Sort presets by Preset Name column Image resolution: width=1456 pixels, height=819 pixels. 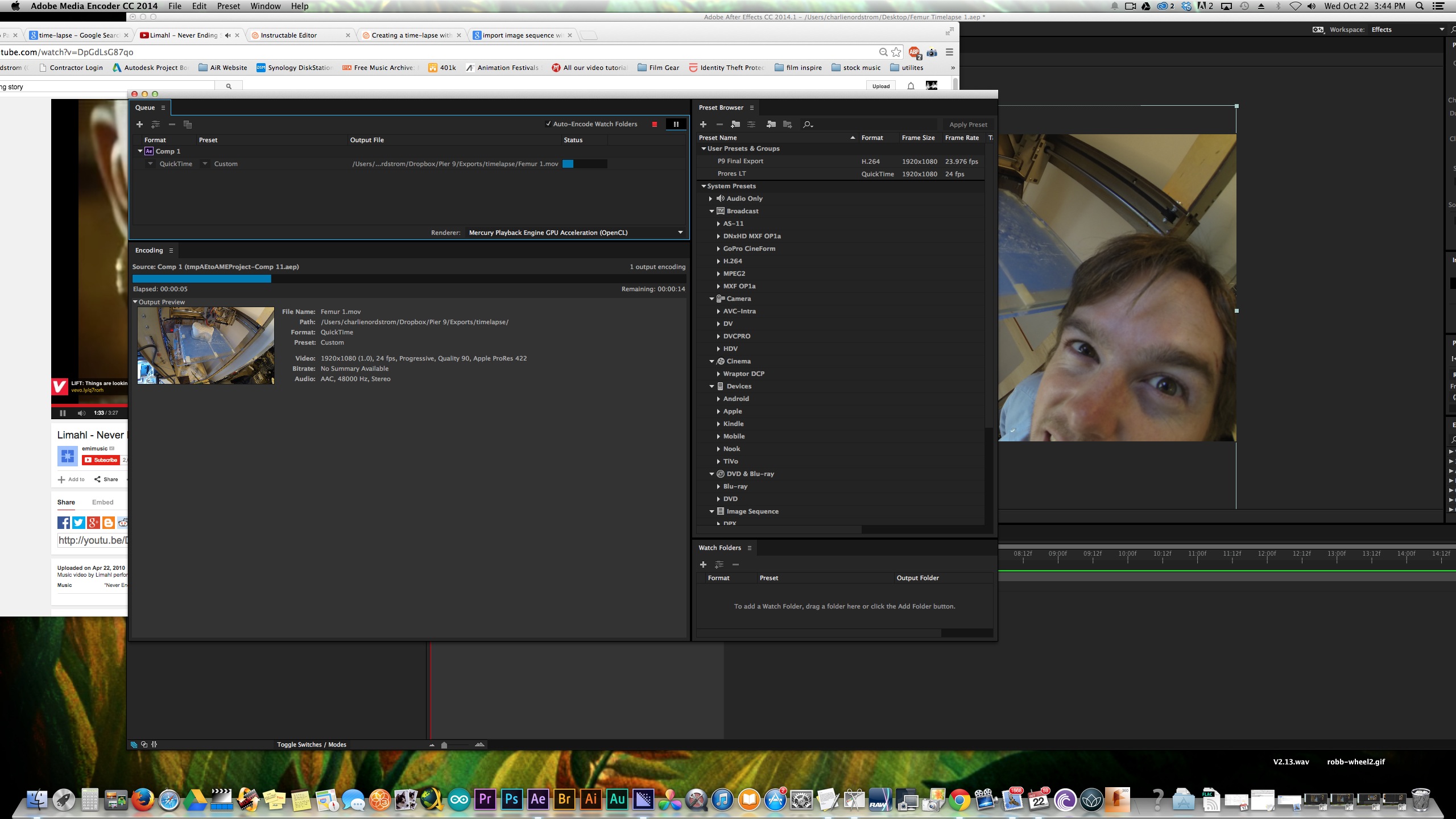coord(717,138)
